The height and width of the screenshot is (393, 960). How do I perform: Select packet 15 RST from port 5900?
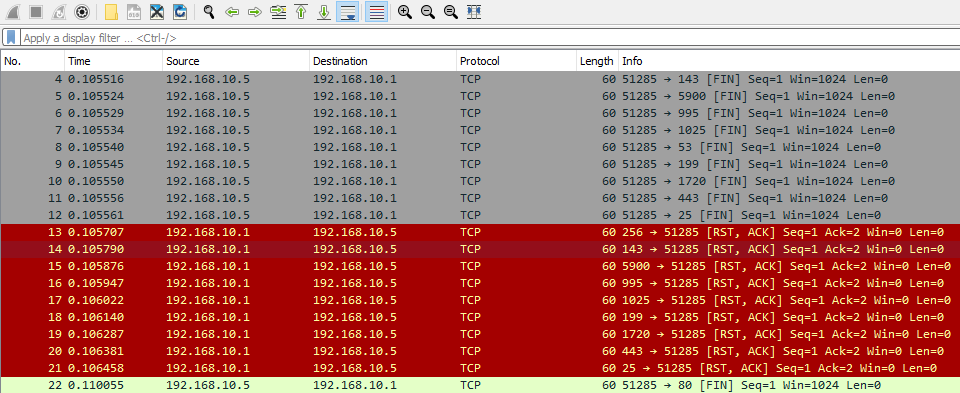480,266
